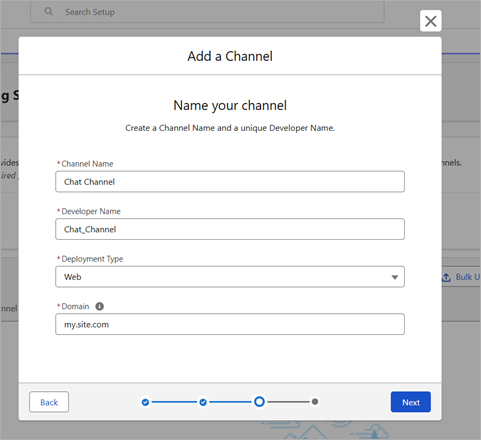Click the Deployment Type dropdown arrow
This screenshot has width=481, height=440.
(395, 277)
